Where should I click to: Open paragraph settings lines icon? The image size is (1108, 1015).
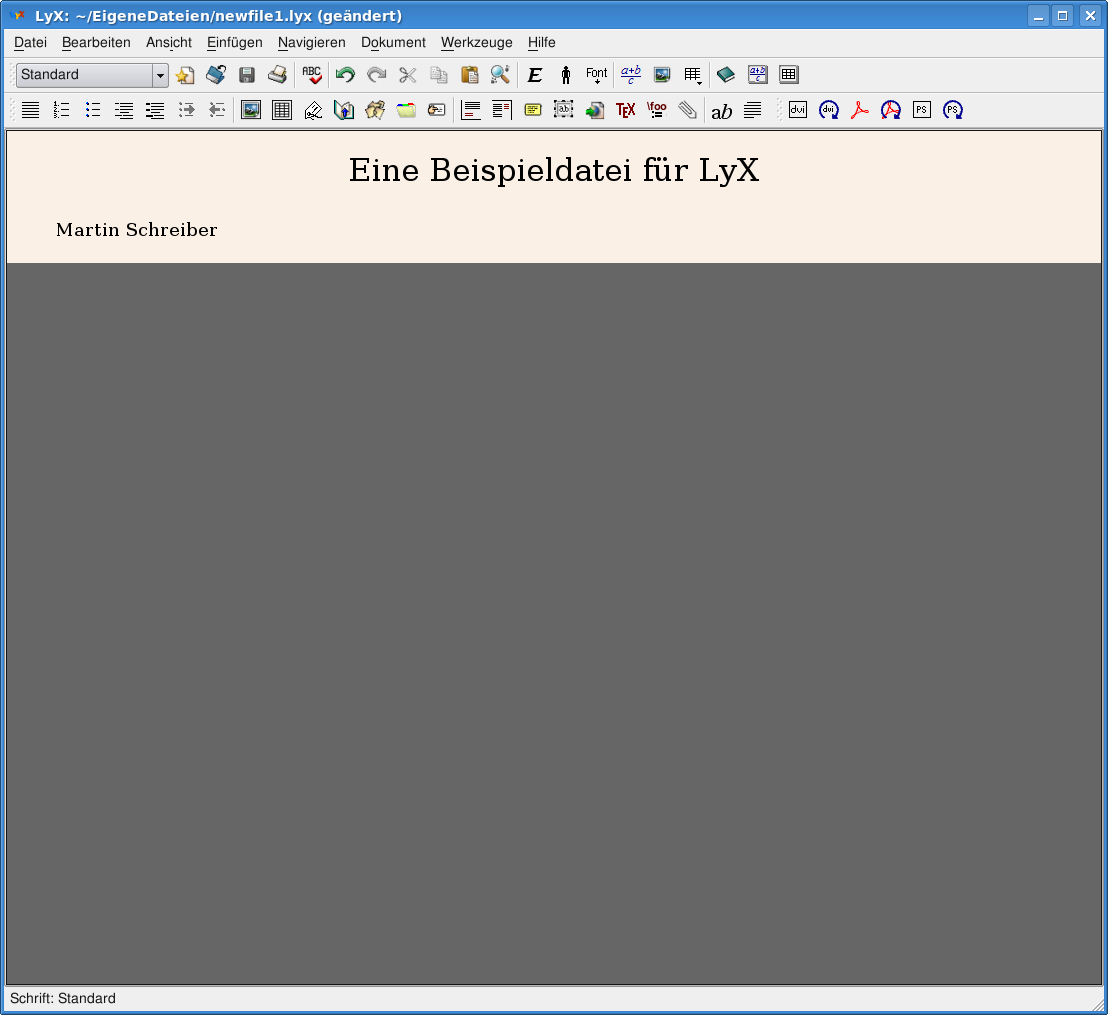(753, 110)
